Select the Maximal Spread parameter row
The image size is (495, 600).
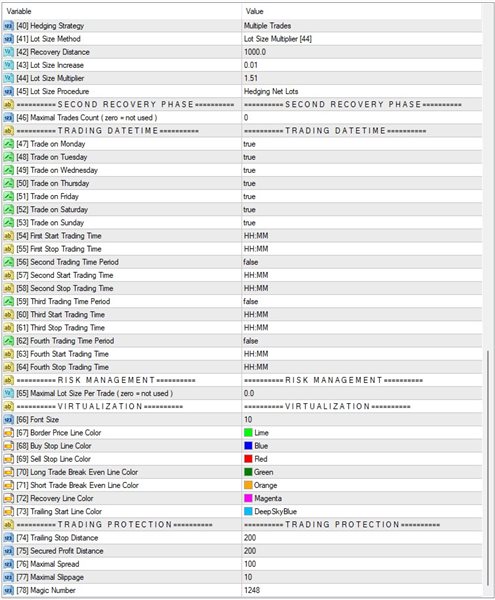pyautogui.click(x=242, y=564)
